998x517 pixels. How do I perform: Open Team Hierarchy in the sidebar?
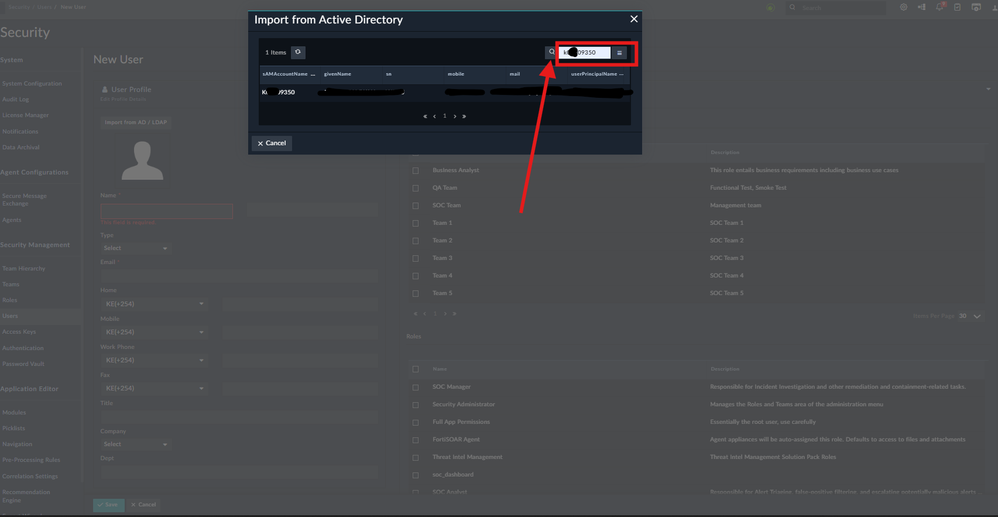click(x=24, y=269)
